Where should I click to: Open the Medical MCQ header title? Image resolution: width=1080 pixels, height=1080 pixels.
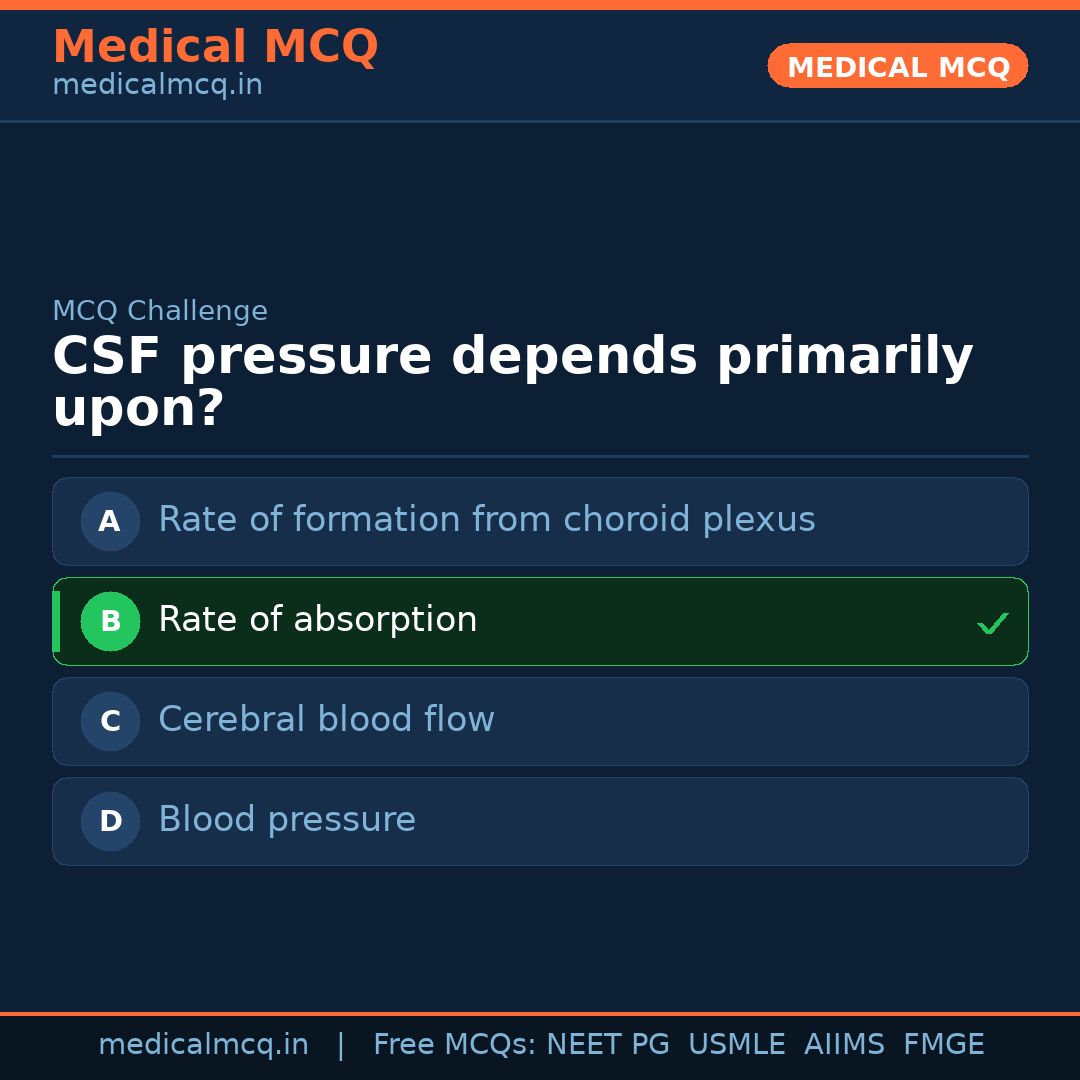click(x=215, y=47)
